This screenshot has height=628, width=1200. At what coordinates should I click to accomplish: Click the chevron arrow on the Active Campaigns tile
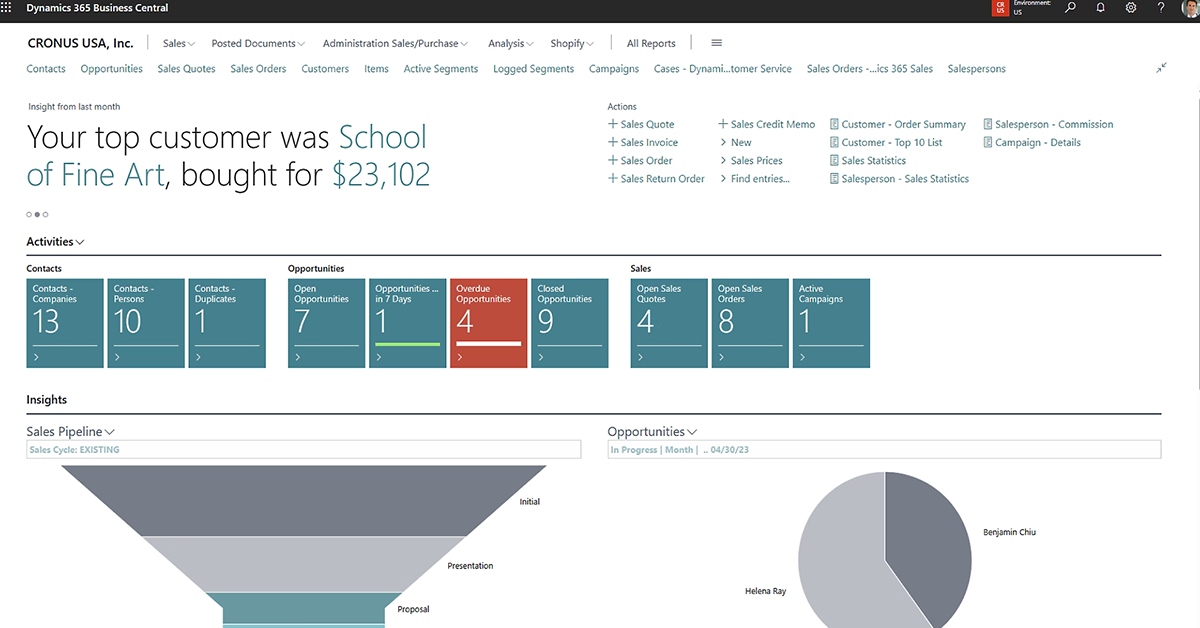tap(802, 356)
